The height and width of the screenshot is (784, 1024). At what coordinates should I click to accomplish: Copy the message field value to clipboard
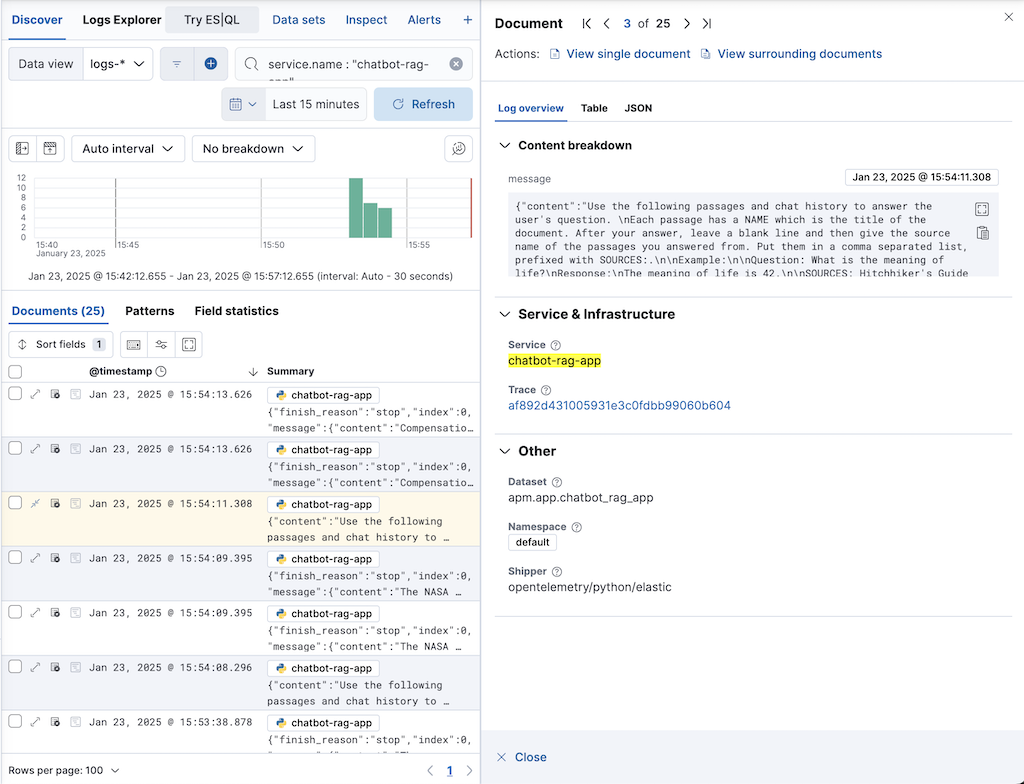(982, 233)
